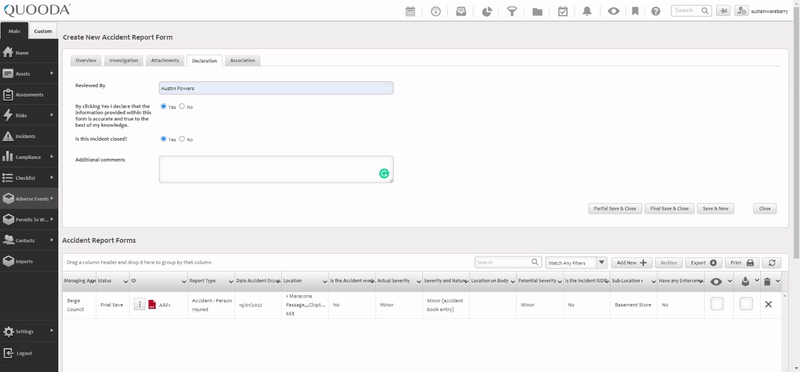
Task: Expand the Settings sidebar submenu
Action: tap(52, 331)
